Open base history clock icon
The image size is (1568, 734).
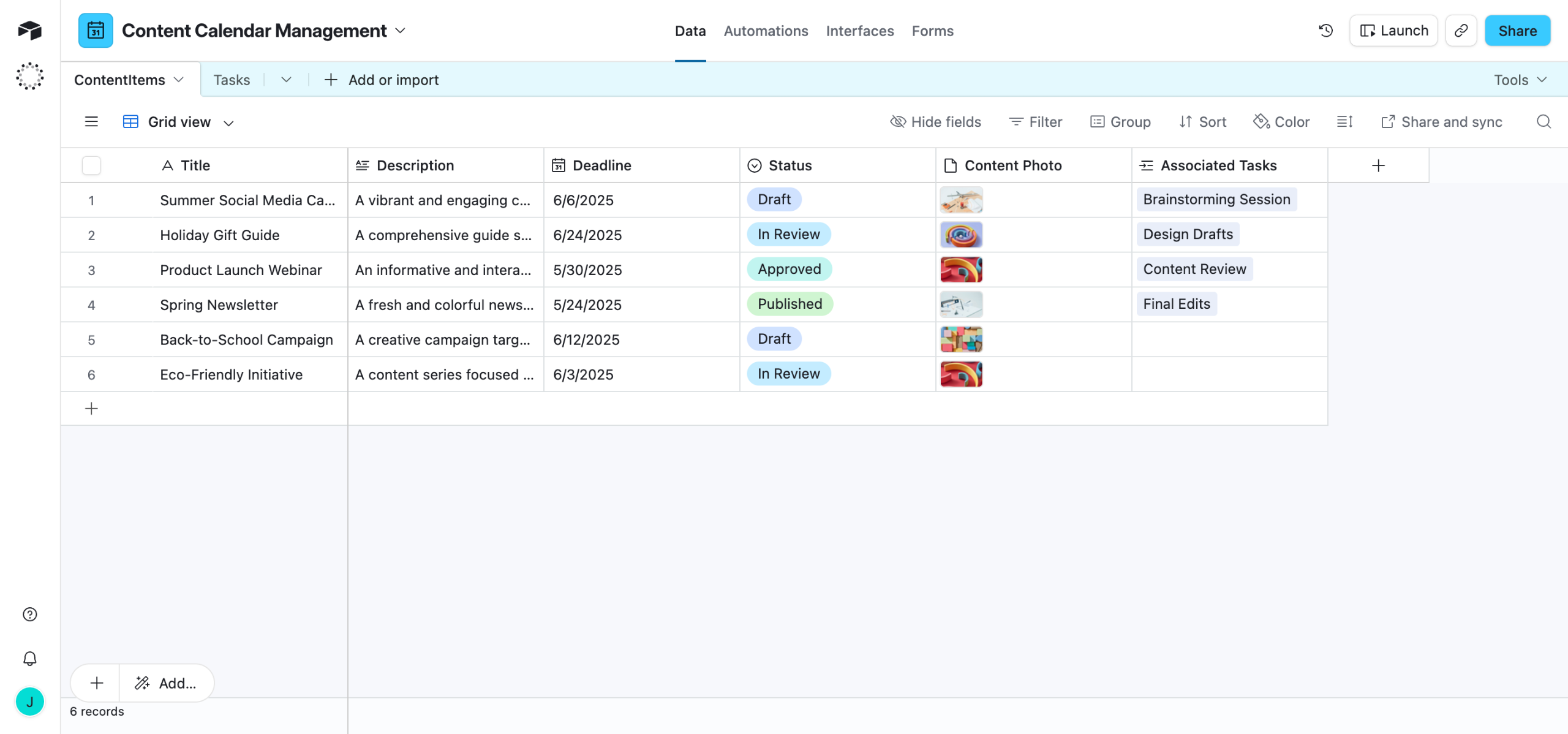1325,31
